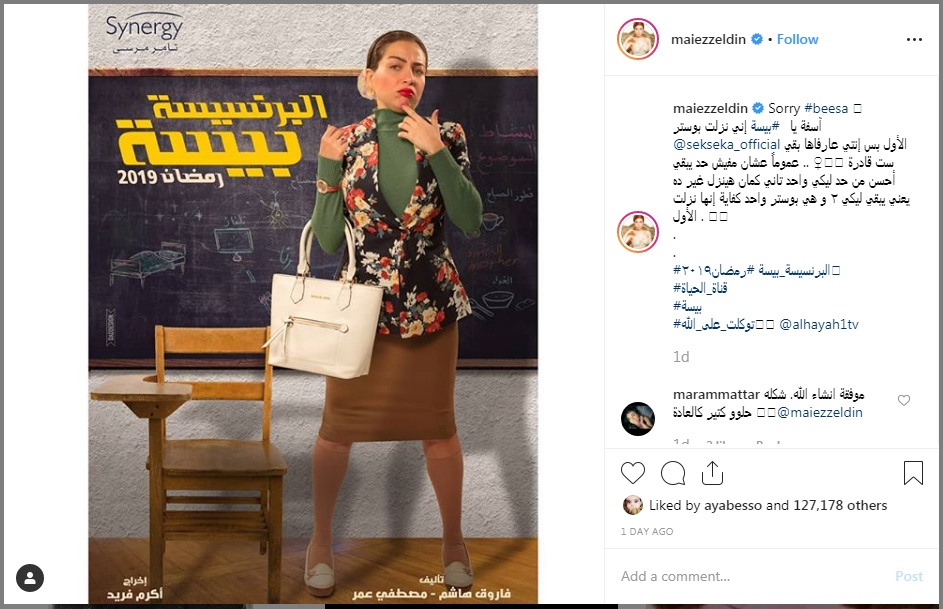943x609 pixels.
Task: Visit the @sekseka_official mention
Action: tap(726, 145)
